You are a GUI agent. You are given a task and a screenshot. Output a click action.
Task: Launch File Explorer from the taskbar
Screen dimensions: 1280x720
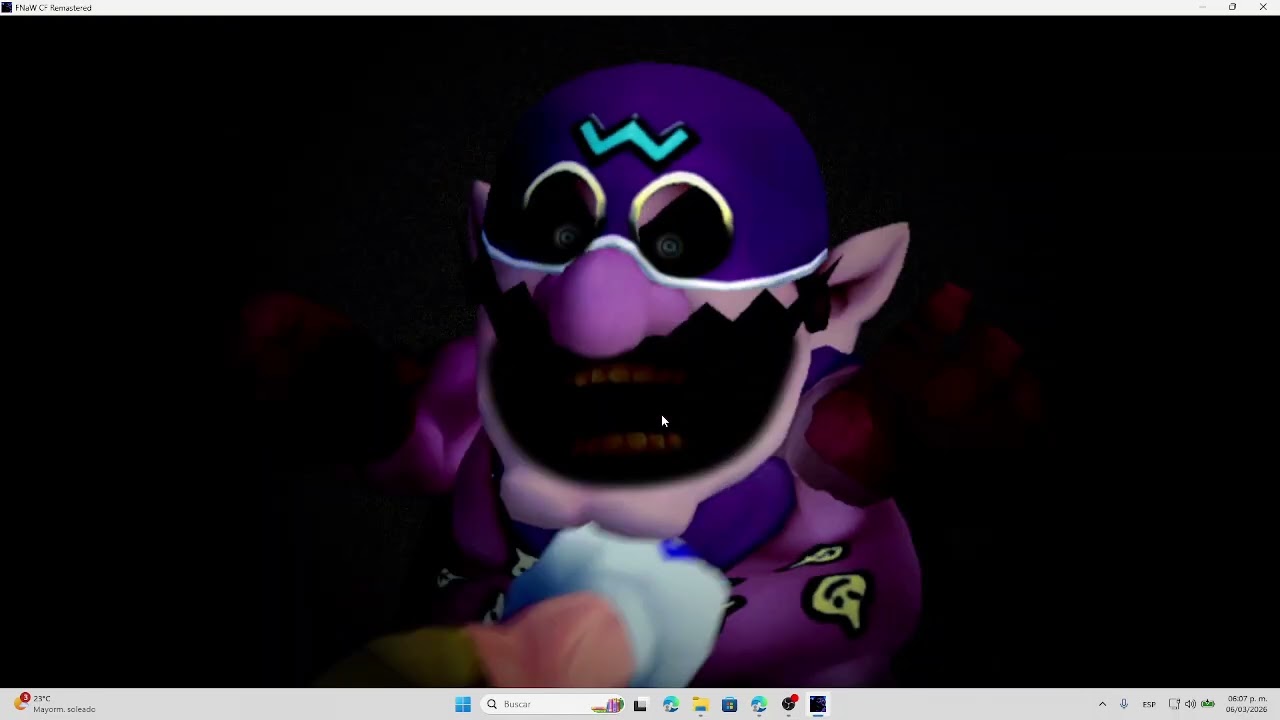point(700,704)
